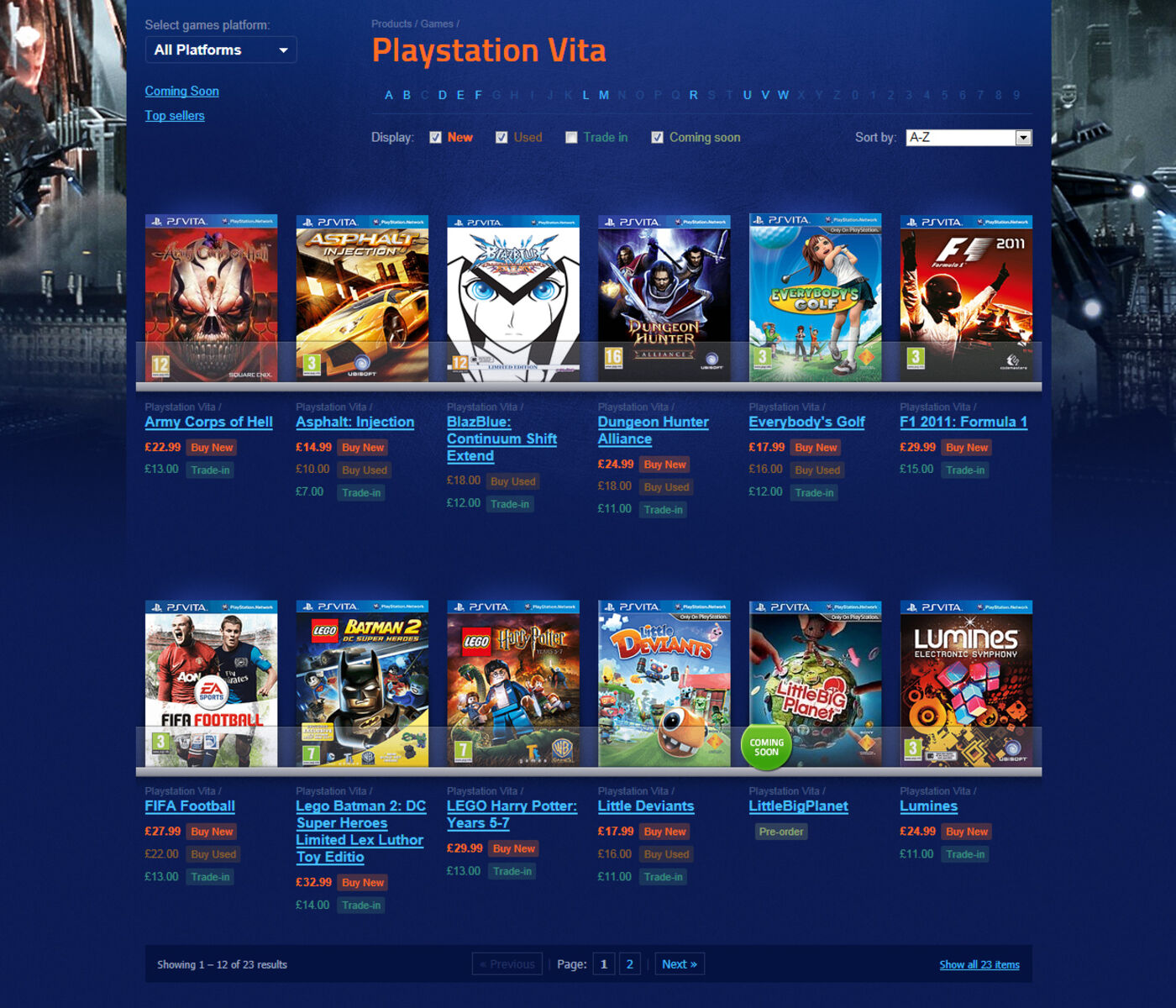Click Pre-order button for LittleBigPlanet
The width and height of the screenshot is (1176, 1008).
[x=781, y=832]
